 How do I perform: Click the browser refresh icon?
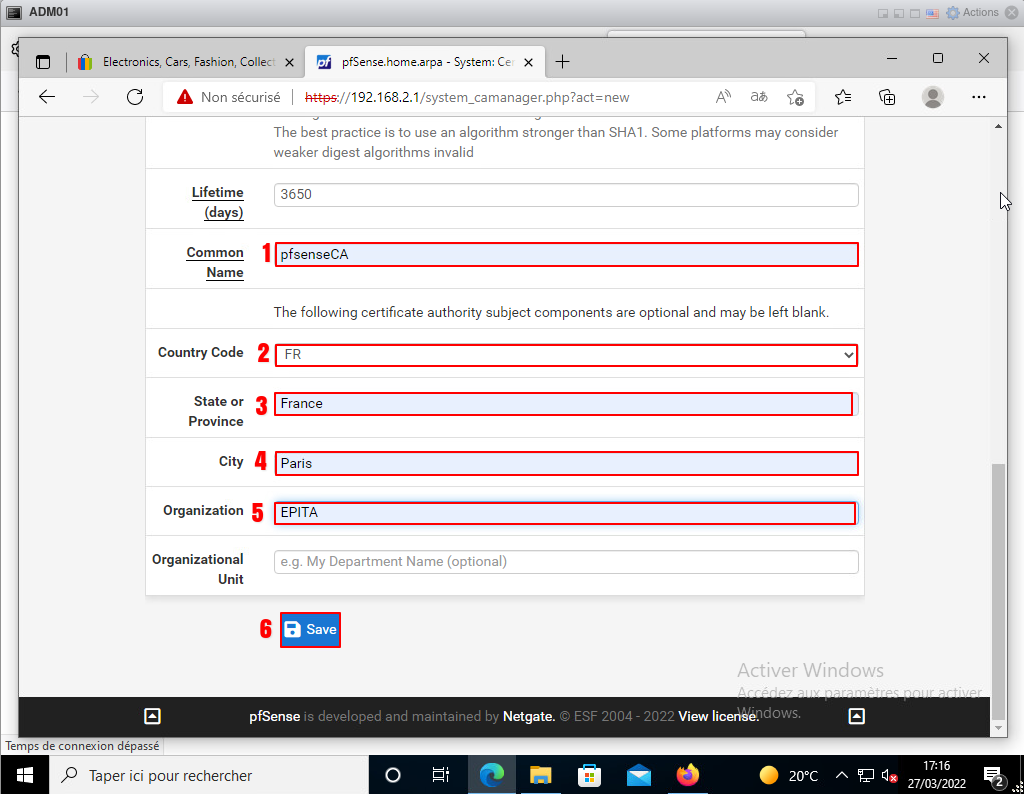tap(135, 97)
